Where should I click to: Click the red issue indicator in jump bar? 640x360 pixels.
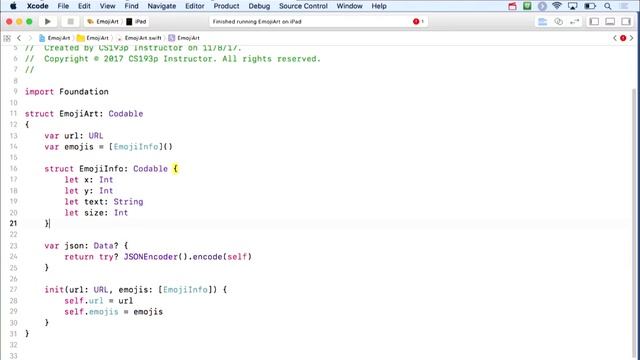623,38
